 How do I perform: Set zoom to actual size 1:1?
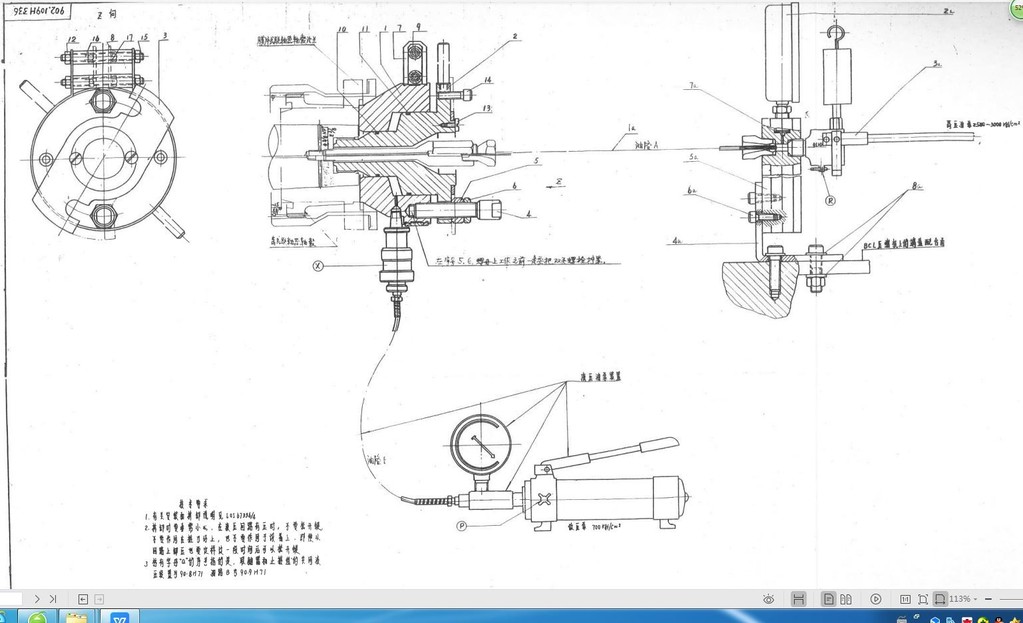905,599
